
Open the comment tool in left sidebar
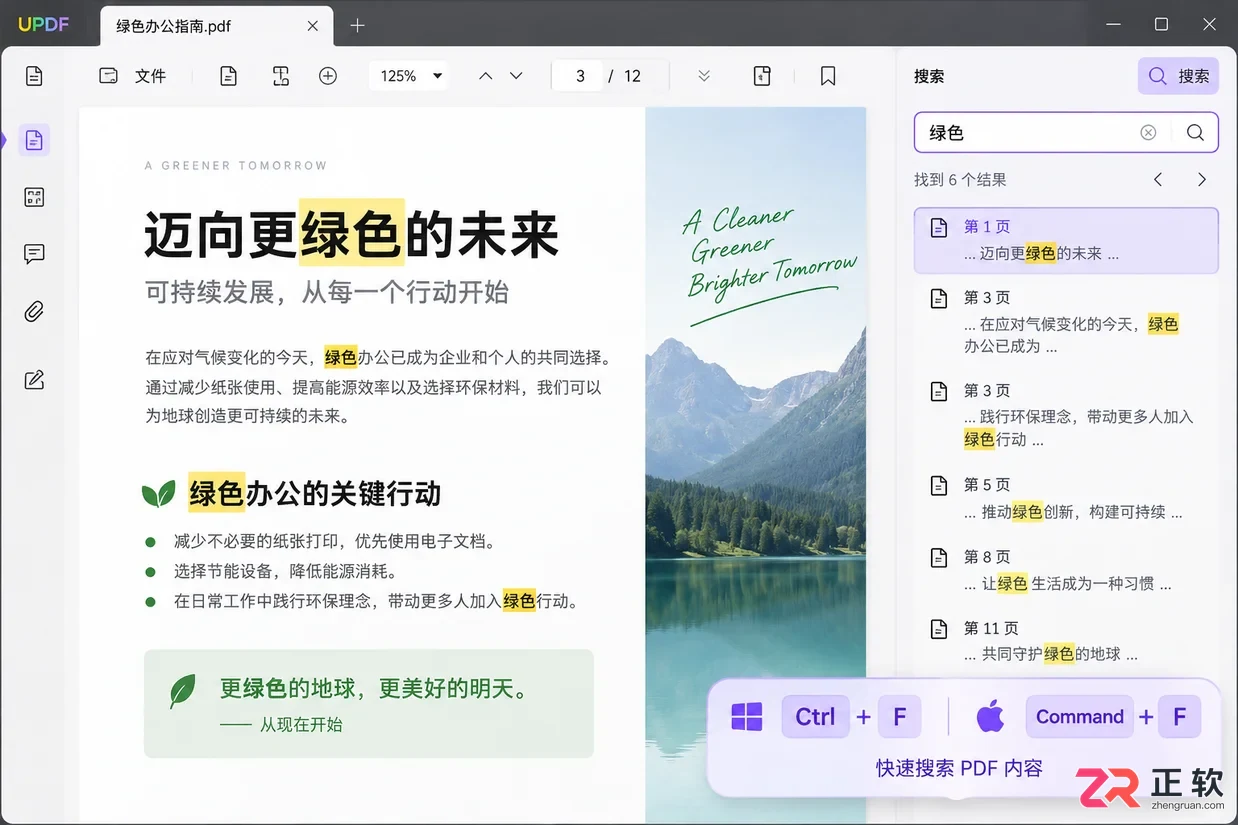(x=34, y=254)
